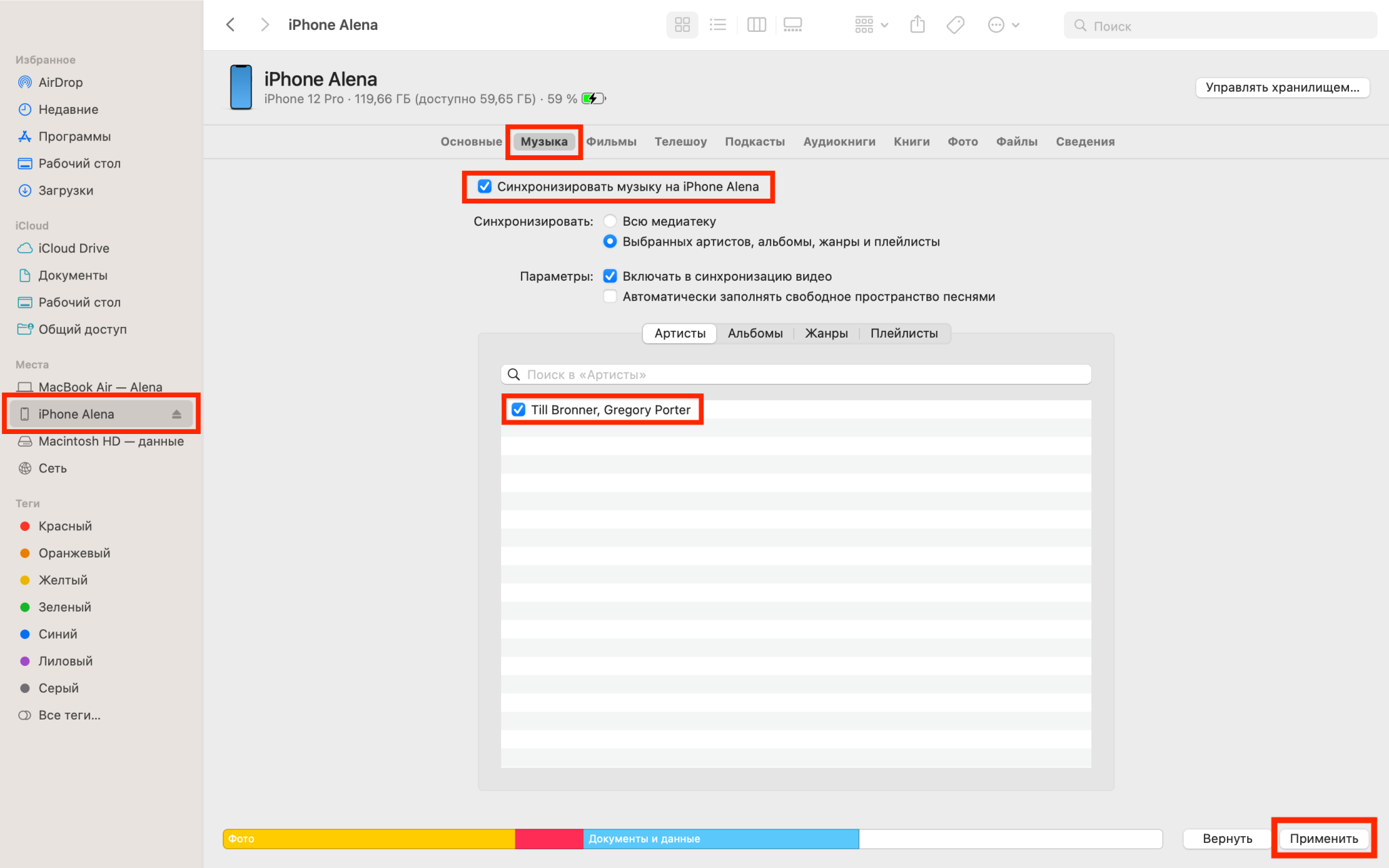Uncheck Till Bronner, Gregory Porter artist

pyautogui.click(x=518, y=410)
